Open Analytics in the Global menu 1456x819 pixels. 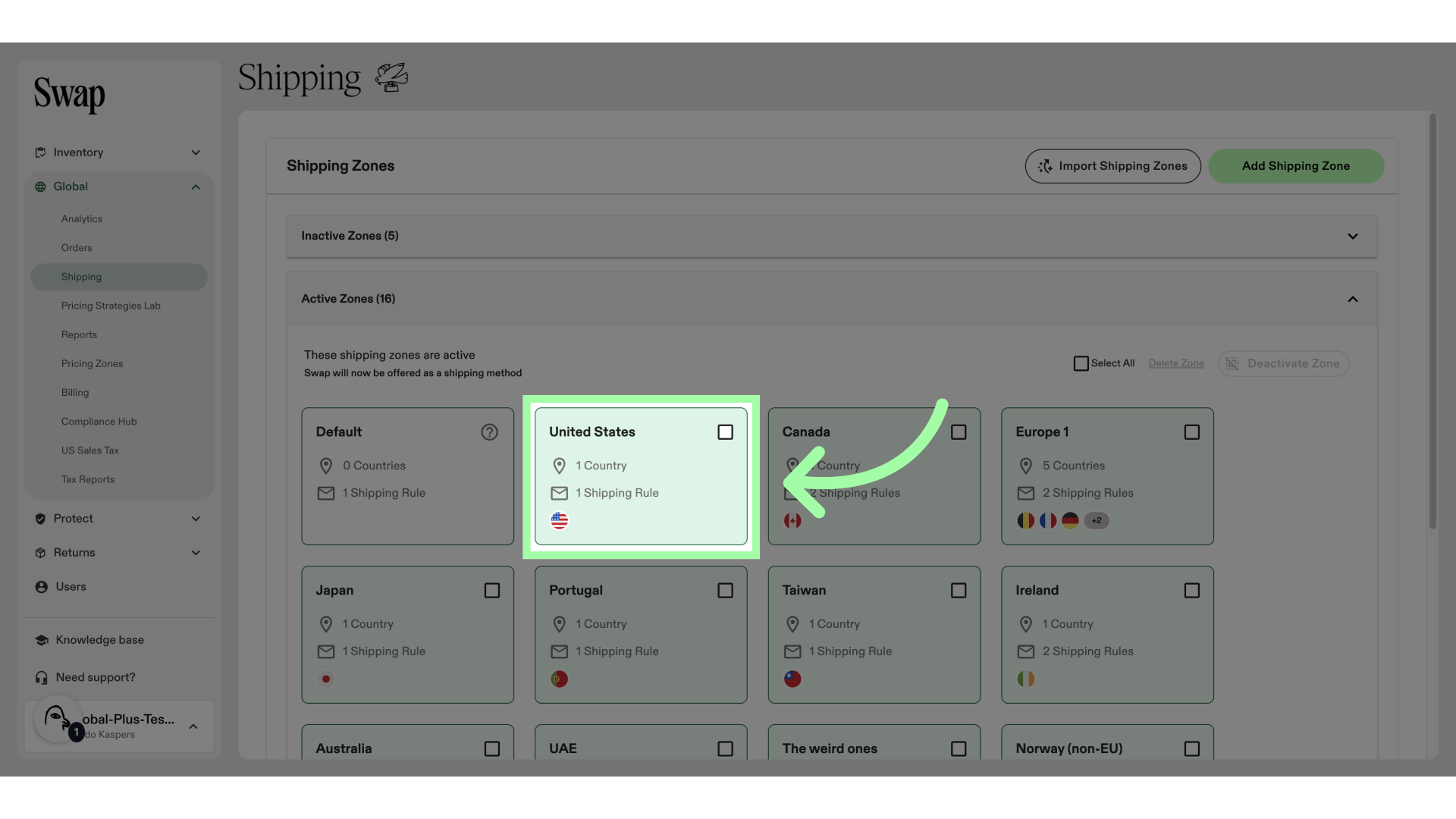82,219
